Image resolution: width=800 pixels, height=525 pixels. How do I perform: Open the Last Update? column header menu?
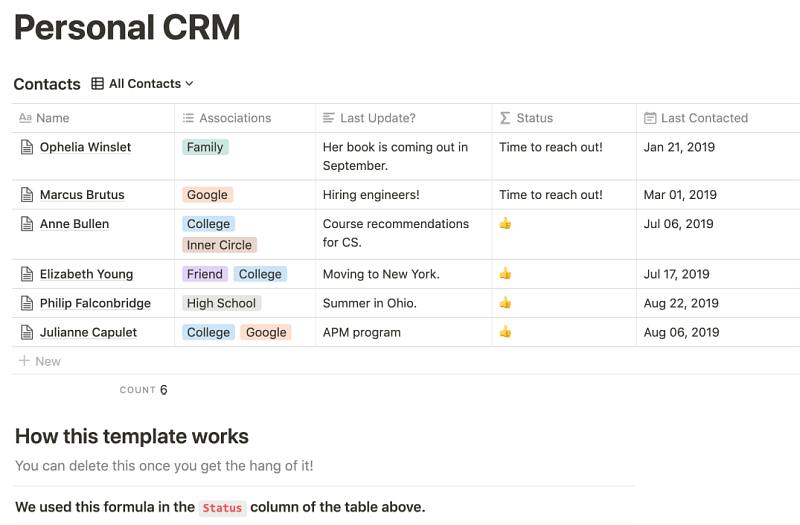pyautogui.click(x=377, y=118)
